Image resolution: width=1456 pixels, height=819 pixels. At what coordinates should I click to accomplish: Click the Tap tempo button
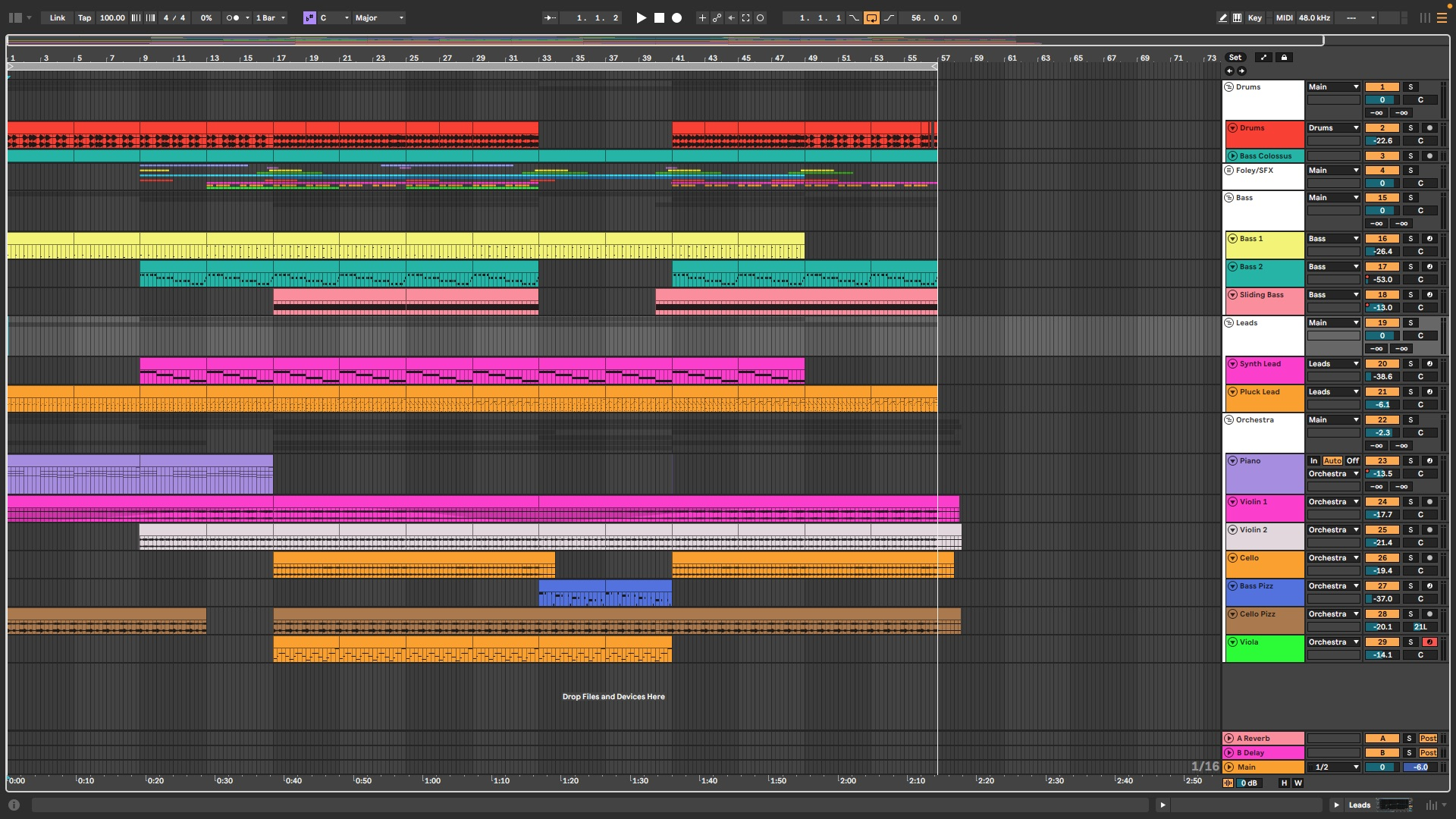tap(84, 17)
